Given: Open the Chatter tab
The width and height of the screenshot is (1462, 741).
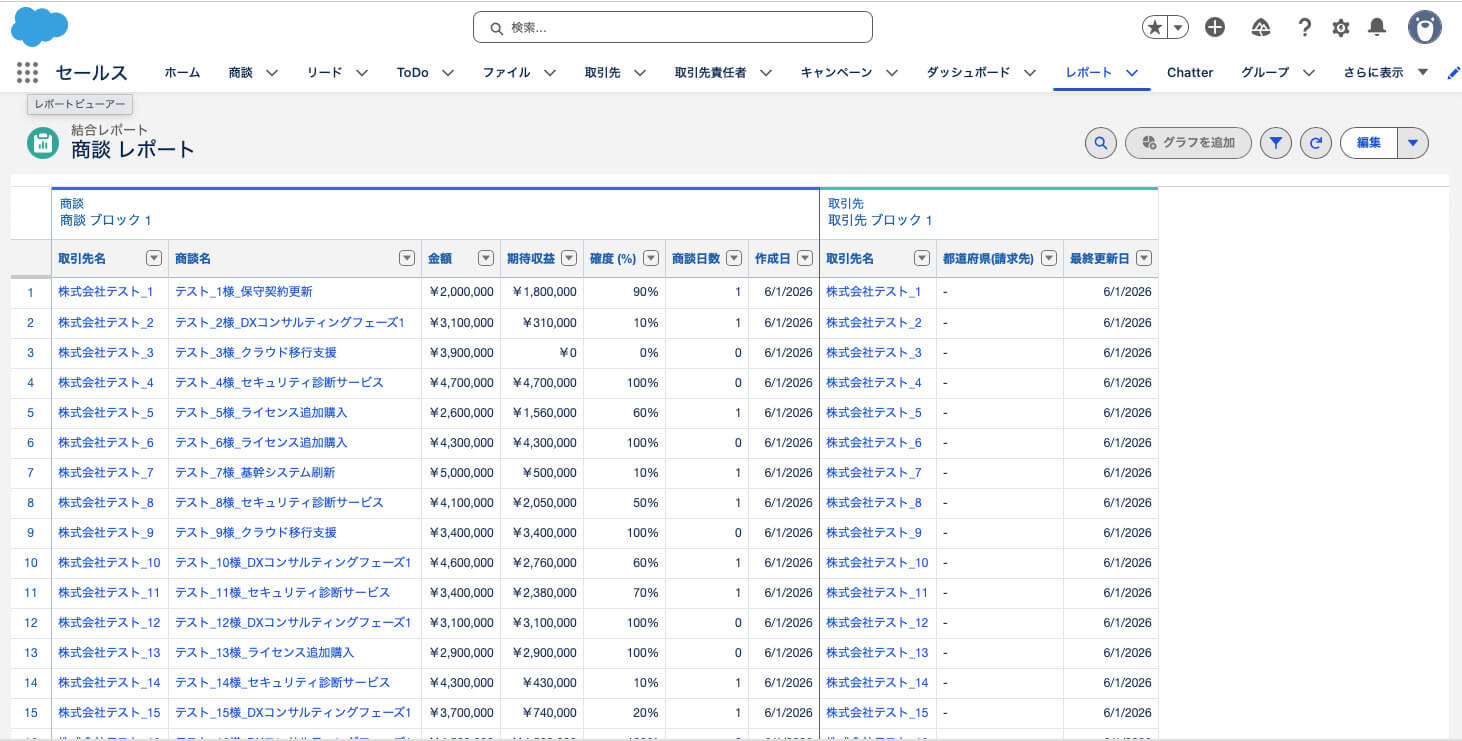Looking at the screenshot, I should pyautogui.click(x=1190, y=72).
